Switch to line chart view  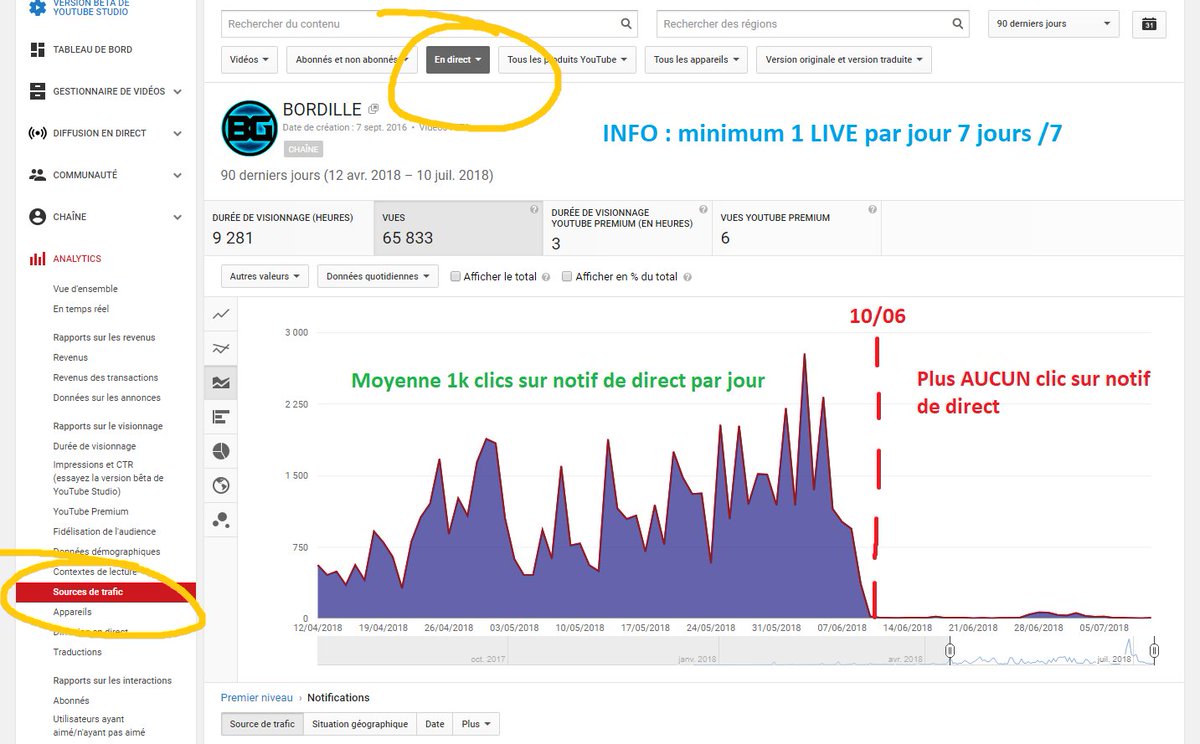coord(221,314)
